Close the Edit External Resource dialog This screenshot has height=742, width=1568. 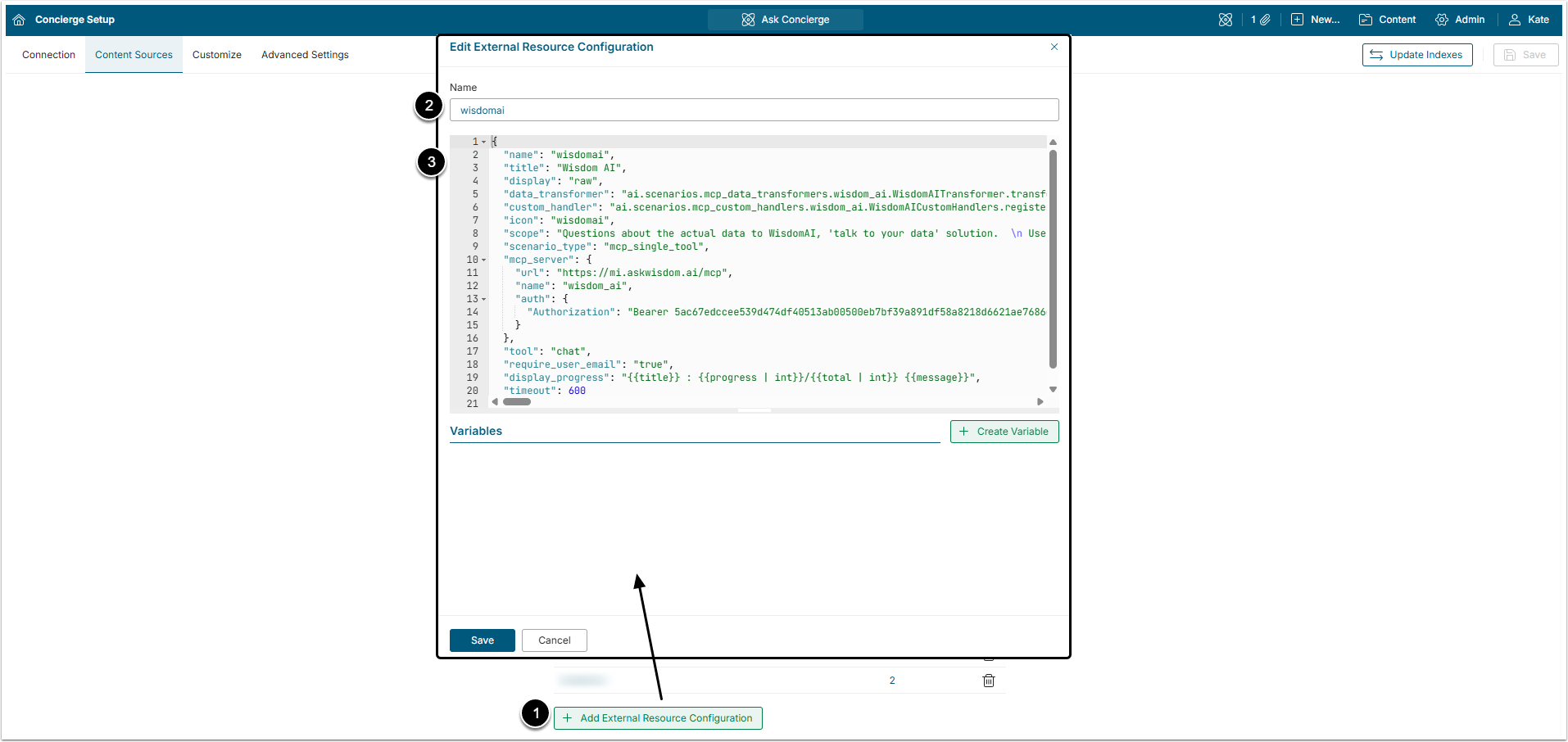click(1054, 47)
